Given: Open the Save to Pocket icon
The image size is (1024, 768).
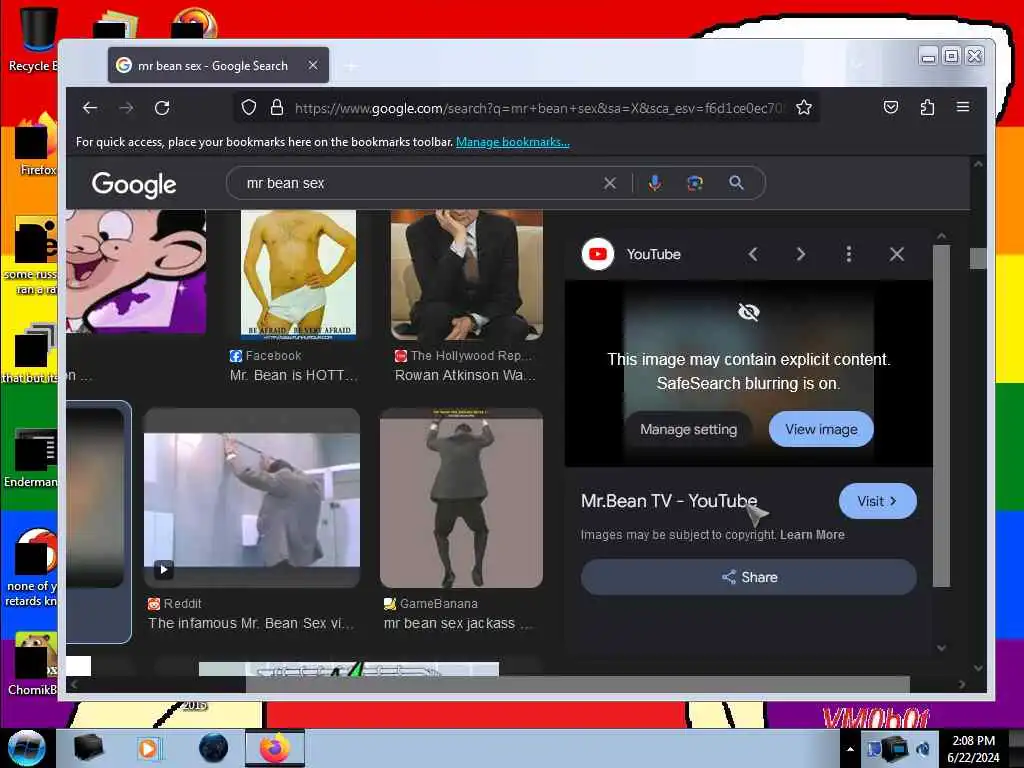Looking at the screenshot, I should [891, 107].
